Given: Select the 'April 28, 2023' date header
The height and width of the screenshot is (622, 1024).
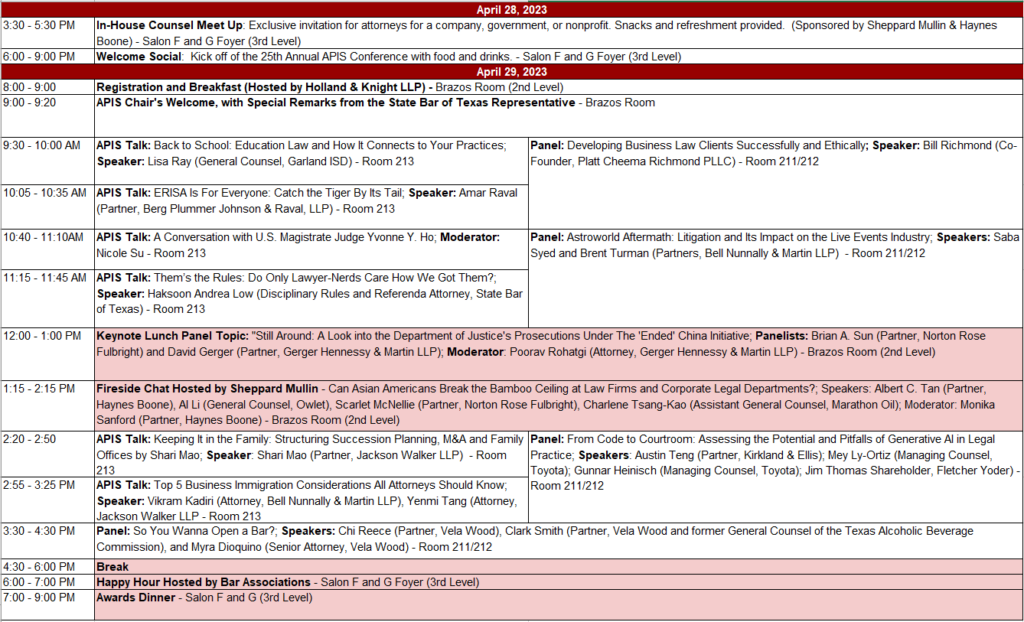Looking at the screenshot, I should click(512, 10).
